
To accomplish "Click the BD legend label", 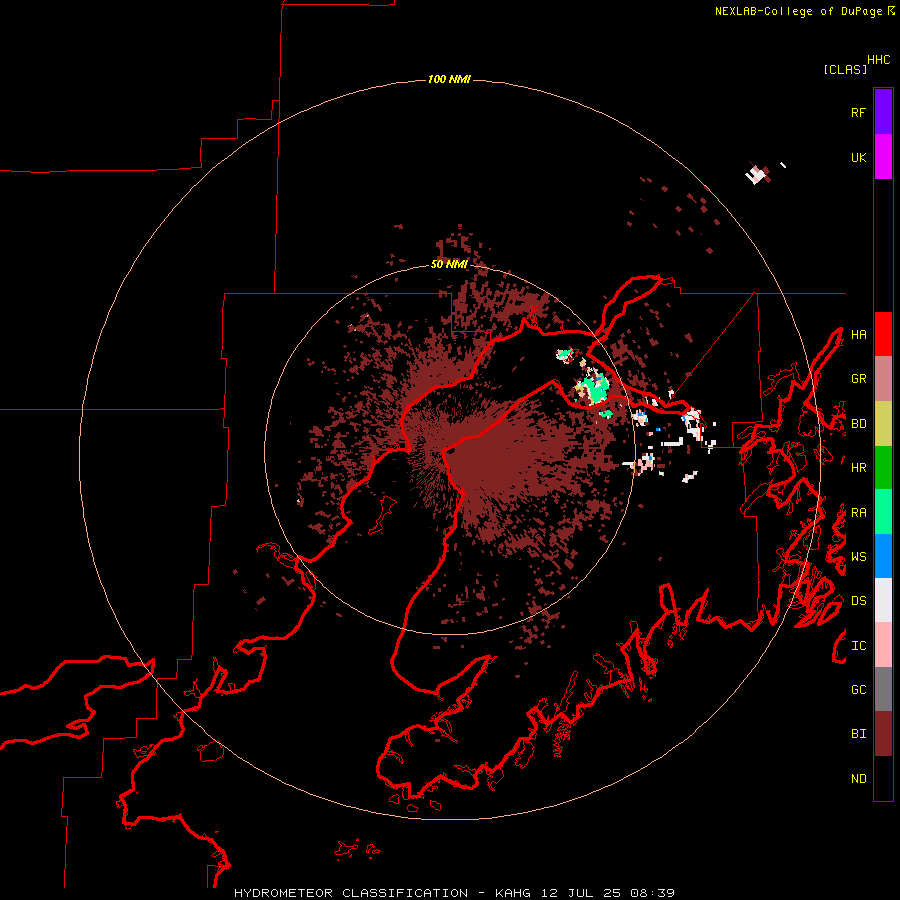I will coord(858,424).
